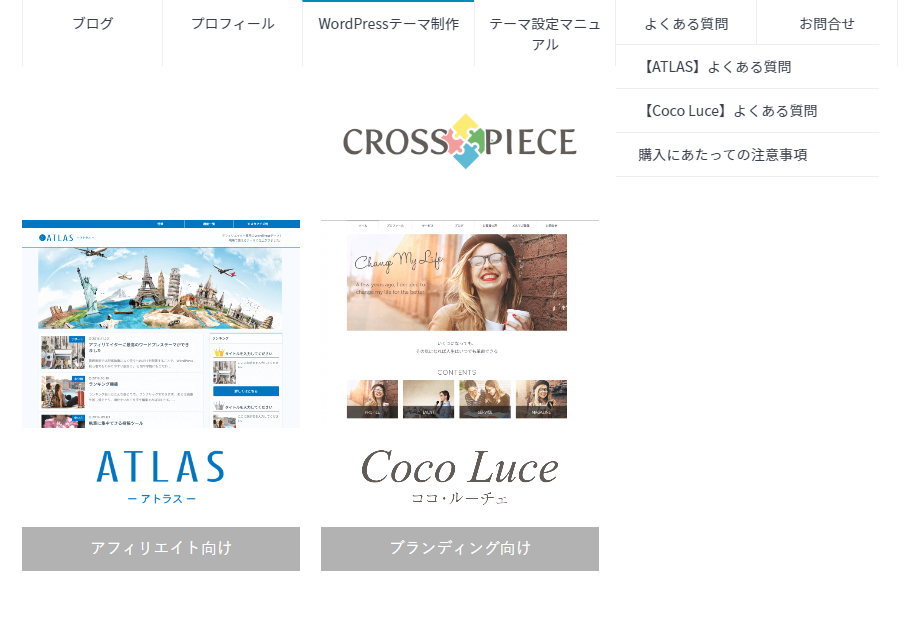Viewport: 920px width, 618px height.
Task: Click the アフィリエイト向け button
Action: coord(161,549)
